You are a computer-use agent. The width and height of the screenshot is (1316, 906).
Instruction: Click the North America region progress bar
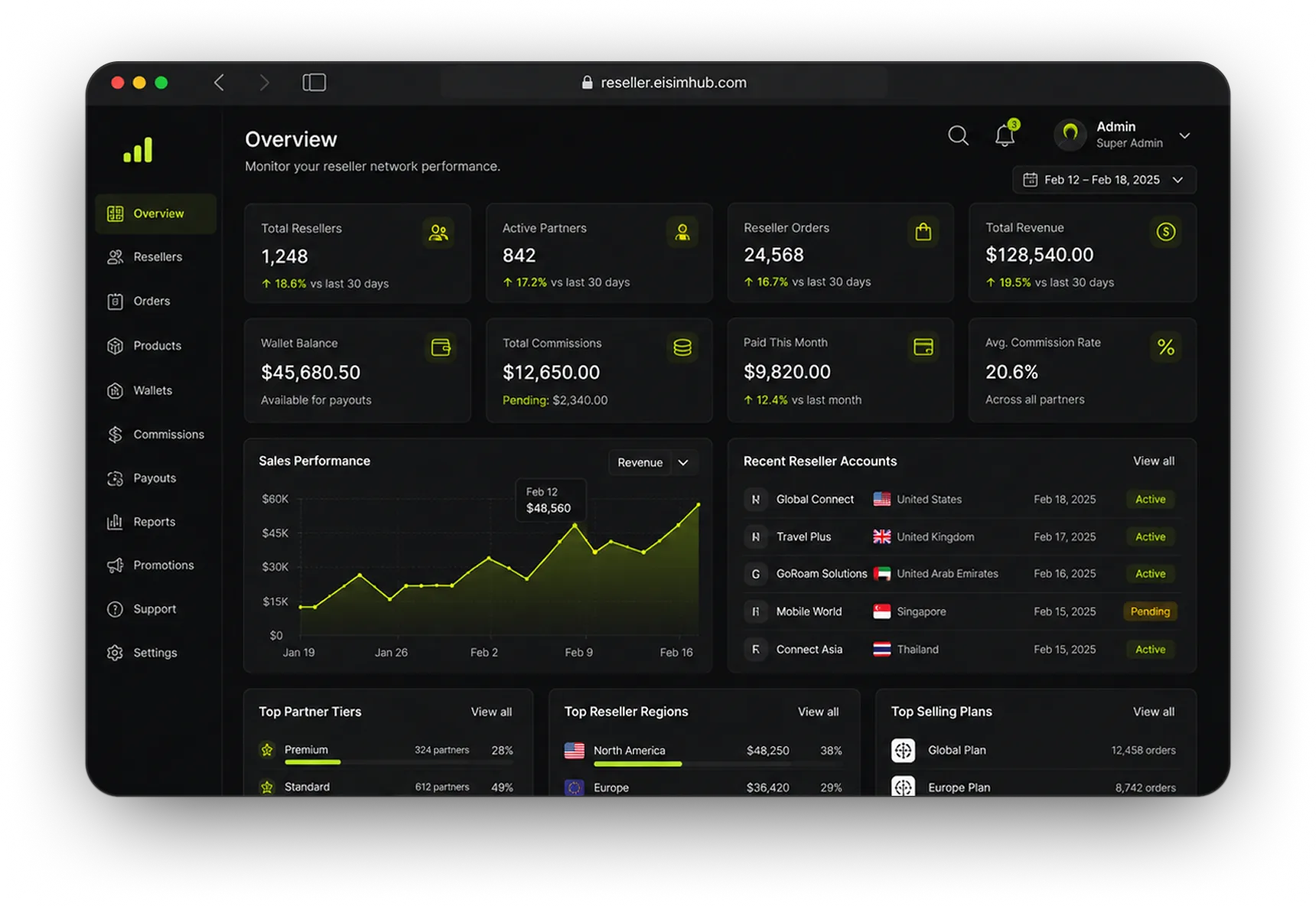[x=717, y=764]
